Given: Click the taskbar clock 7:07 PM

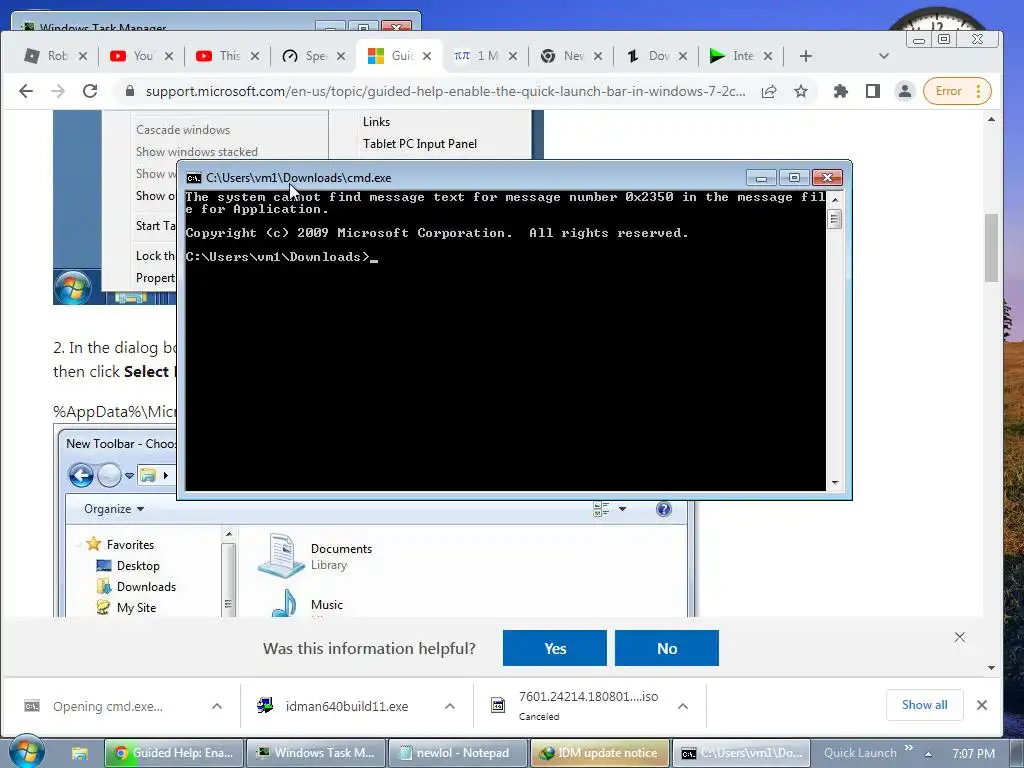Looking at the screenshot, I should coord(973,754).
